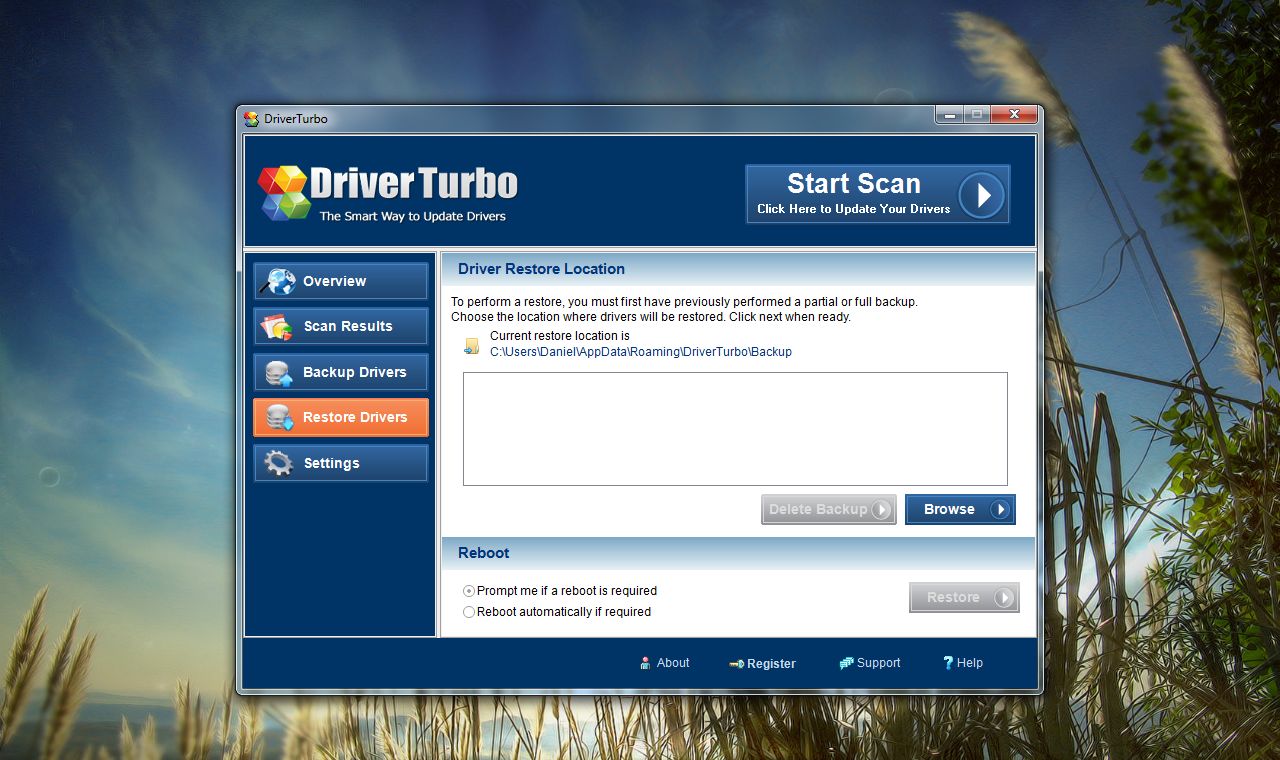Click the Backup Drivers disk icon
This screenshot has width=1280, height=760.
point(279,372)
